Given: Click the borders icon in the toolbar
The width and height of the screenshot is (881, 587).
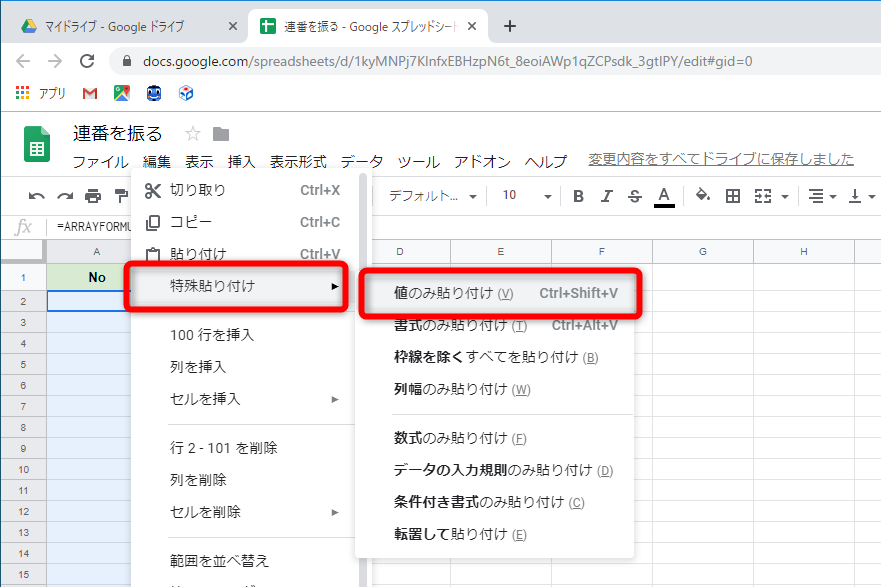Looking at the screenshot, I should [732, 196].
